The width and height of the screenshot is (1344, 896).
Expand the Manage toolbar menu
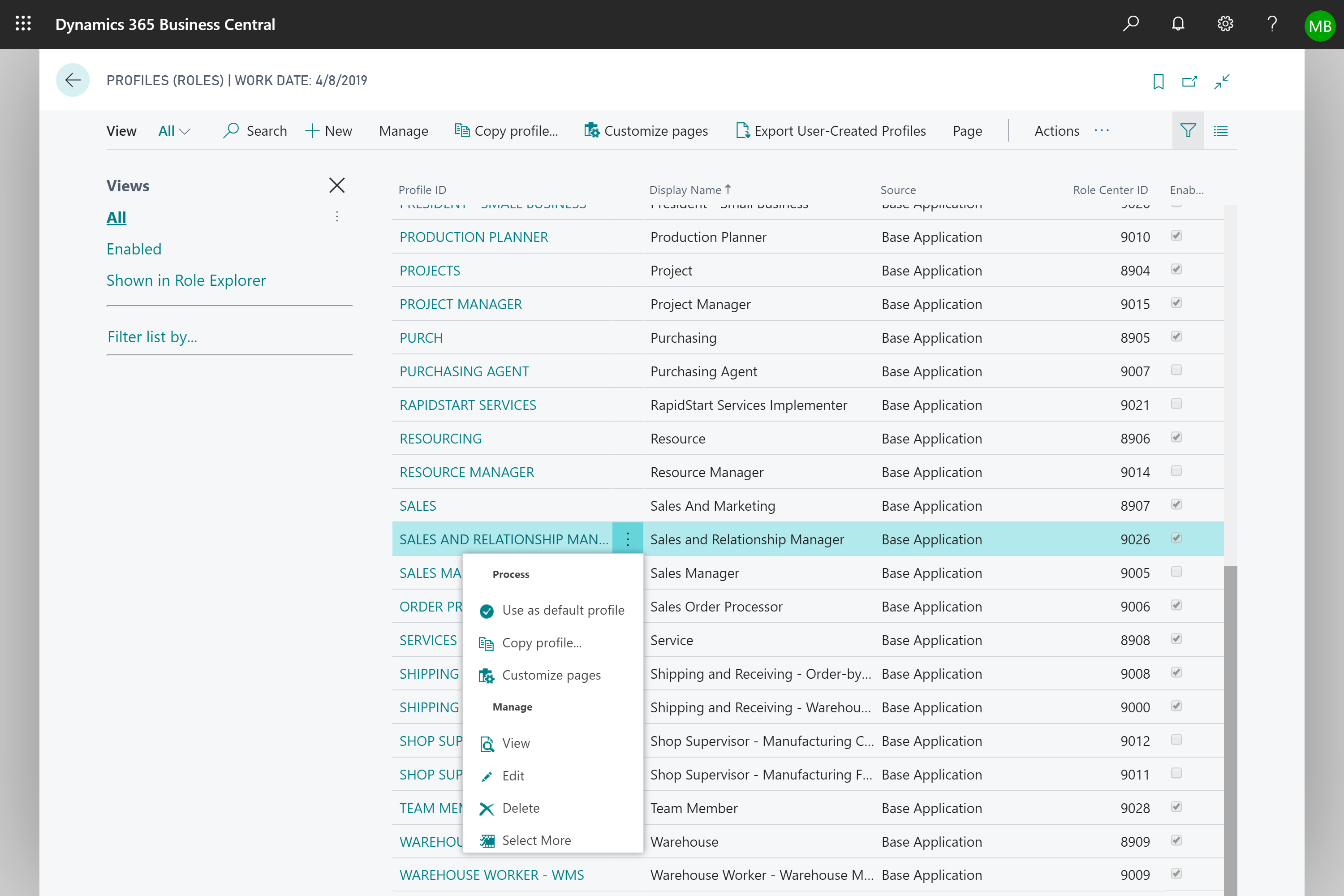coord(404,131)
